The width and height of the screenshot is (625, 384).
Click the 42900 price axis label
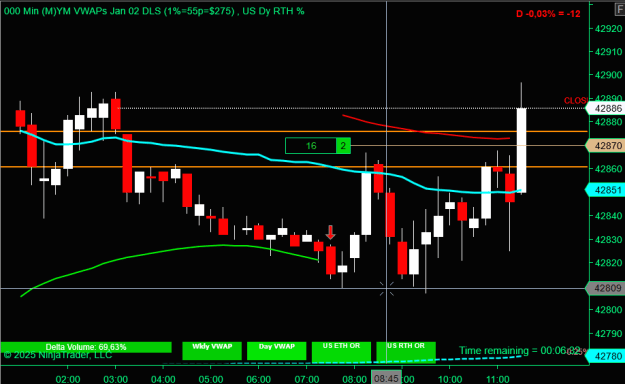pos(608,75)
